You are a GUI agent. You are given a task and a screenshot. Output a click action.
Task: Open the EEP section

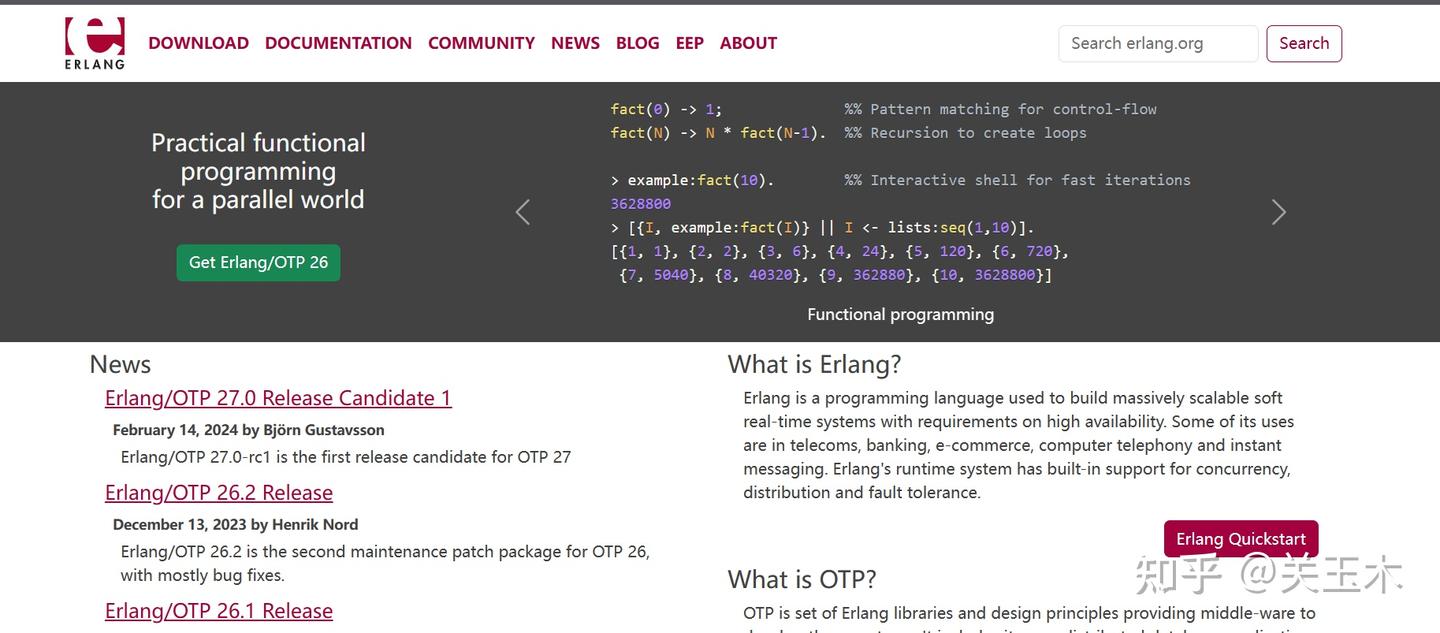[689, 43]
